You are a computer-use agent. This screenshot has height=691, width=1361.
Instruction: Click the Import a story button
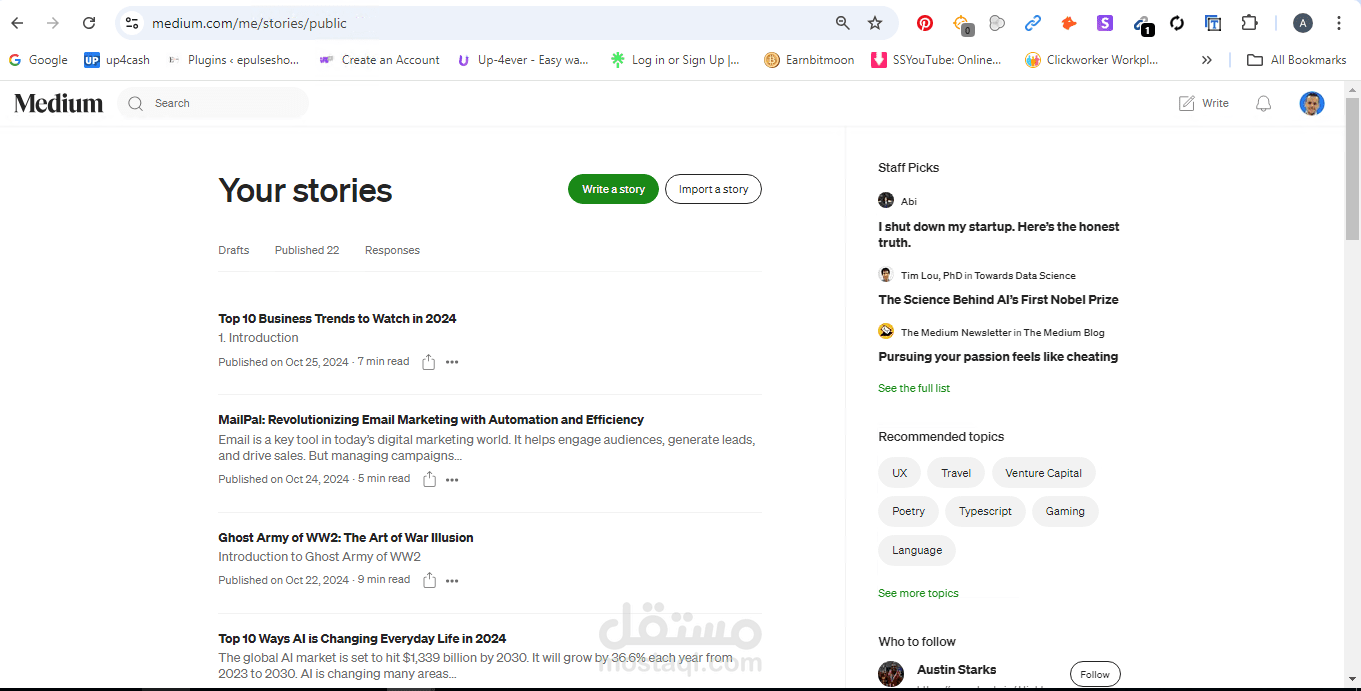click(713, 189)
